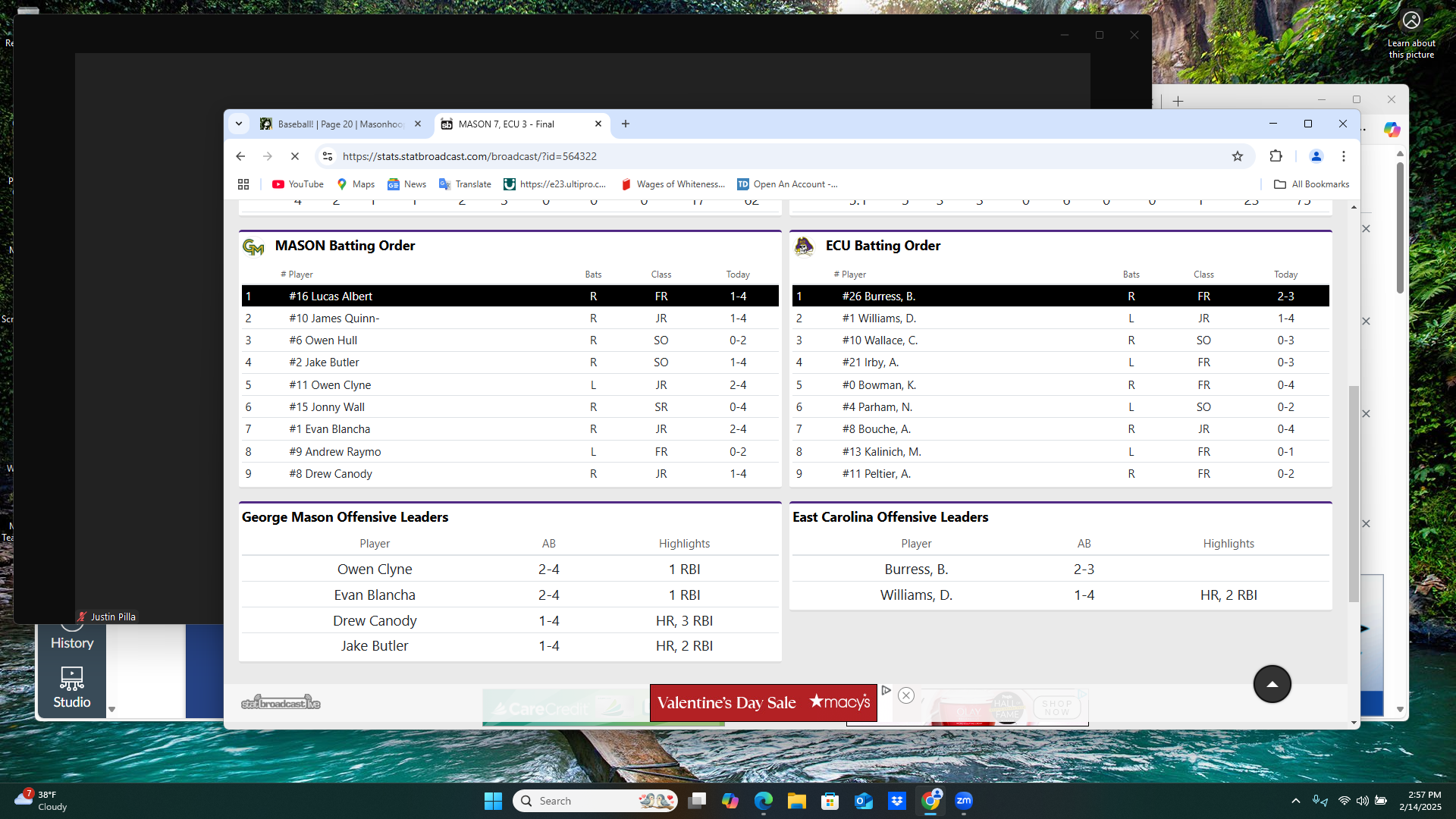This screenshot has height=819, width=1456.
Task: Open Translate bookmark
Action: click(465, 184)
